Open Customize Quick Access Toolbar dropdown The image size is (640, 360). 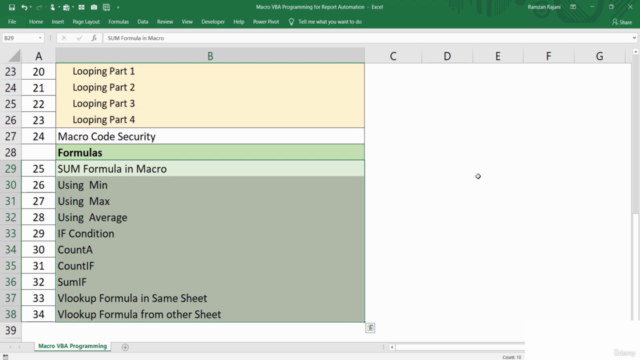(x=118, y=7)
